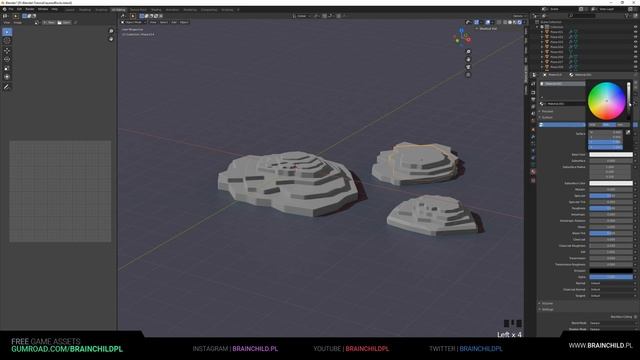Viewport: 640px width, 360px height.
Task: Open the Tangent input Default dropdown
Action: tap(611, 296)
